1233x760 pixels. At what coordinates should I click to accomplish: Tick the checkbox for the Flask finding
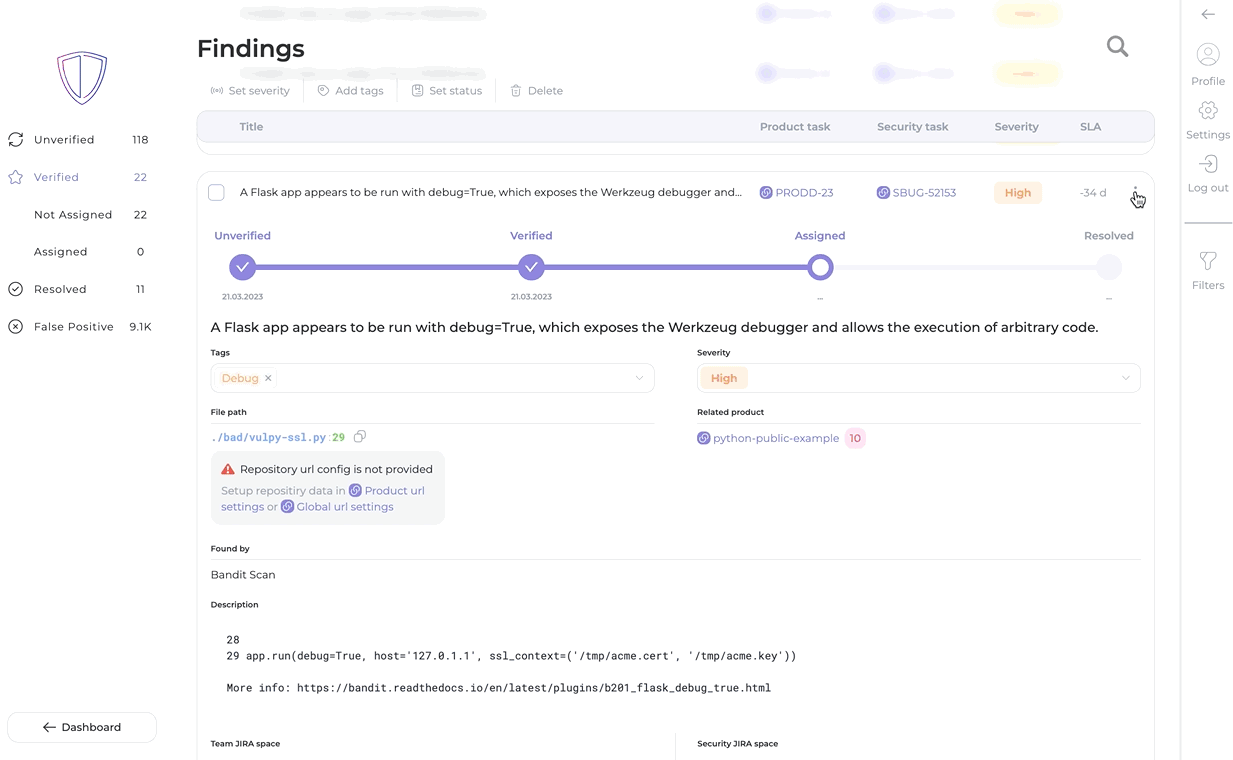pos(216,192)
